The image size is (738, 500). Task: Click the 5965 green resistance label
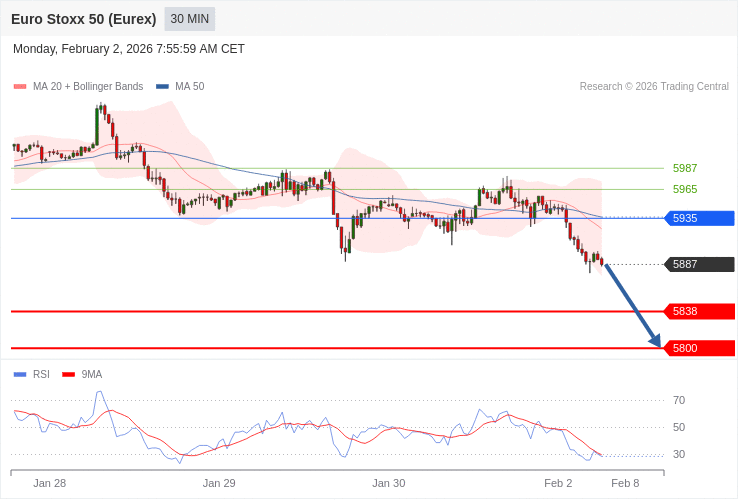[685, 189]
